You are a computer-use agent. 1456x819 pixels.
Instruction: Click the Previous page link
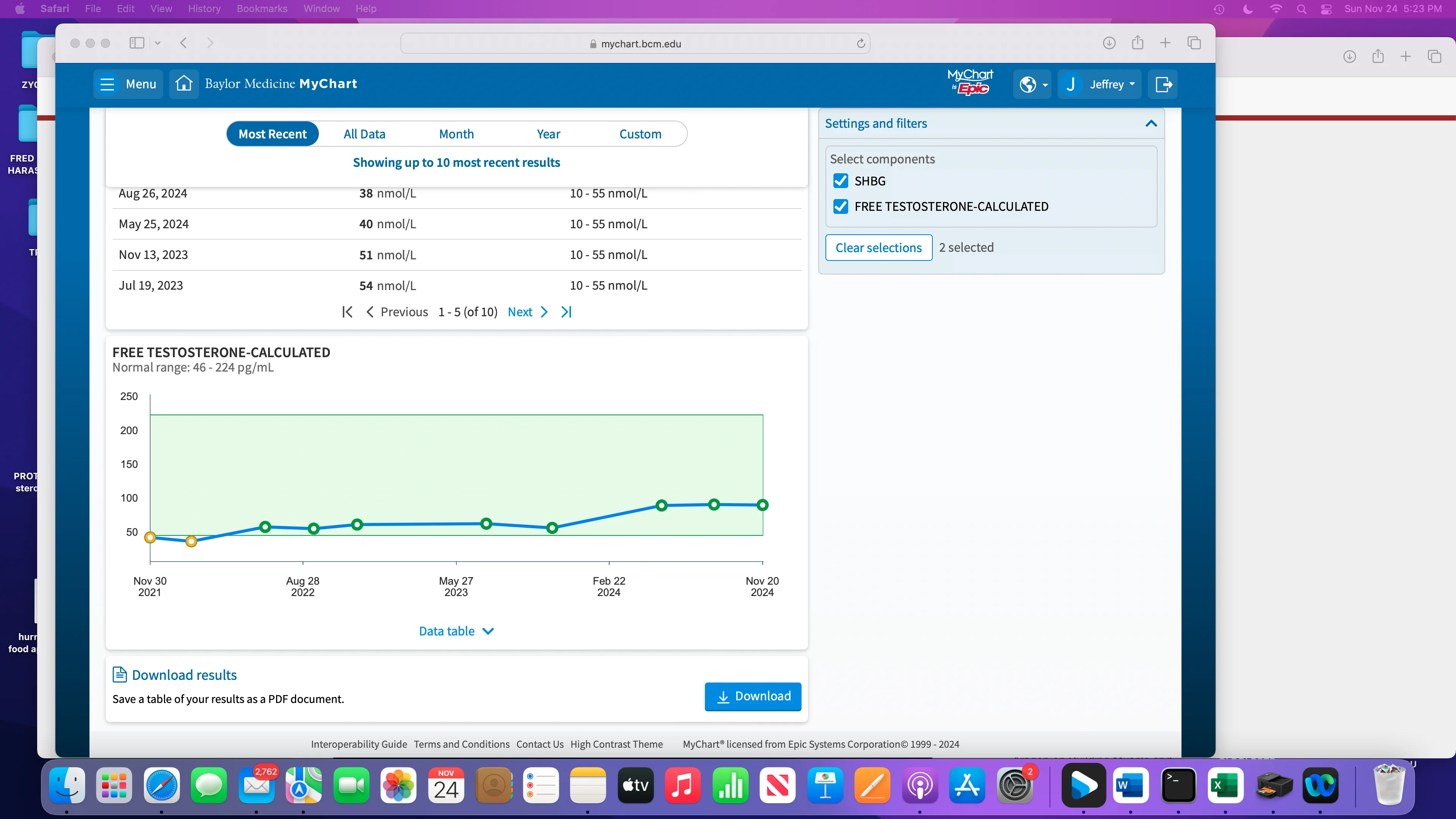[397, 312]
